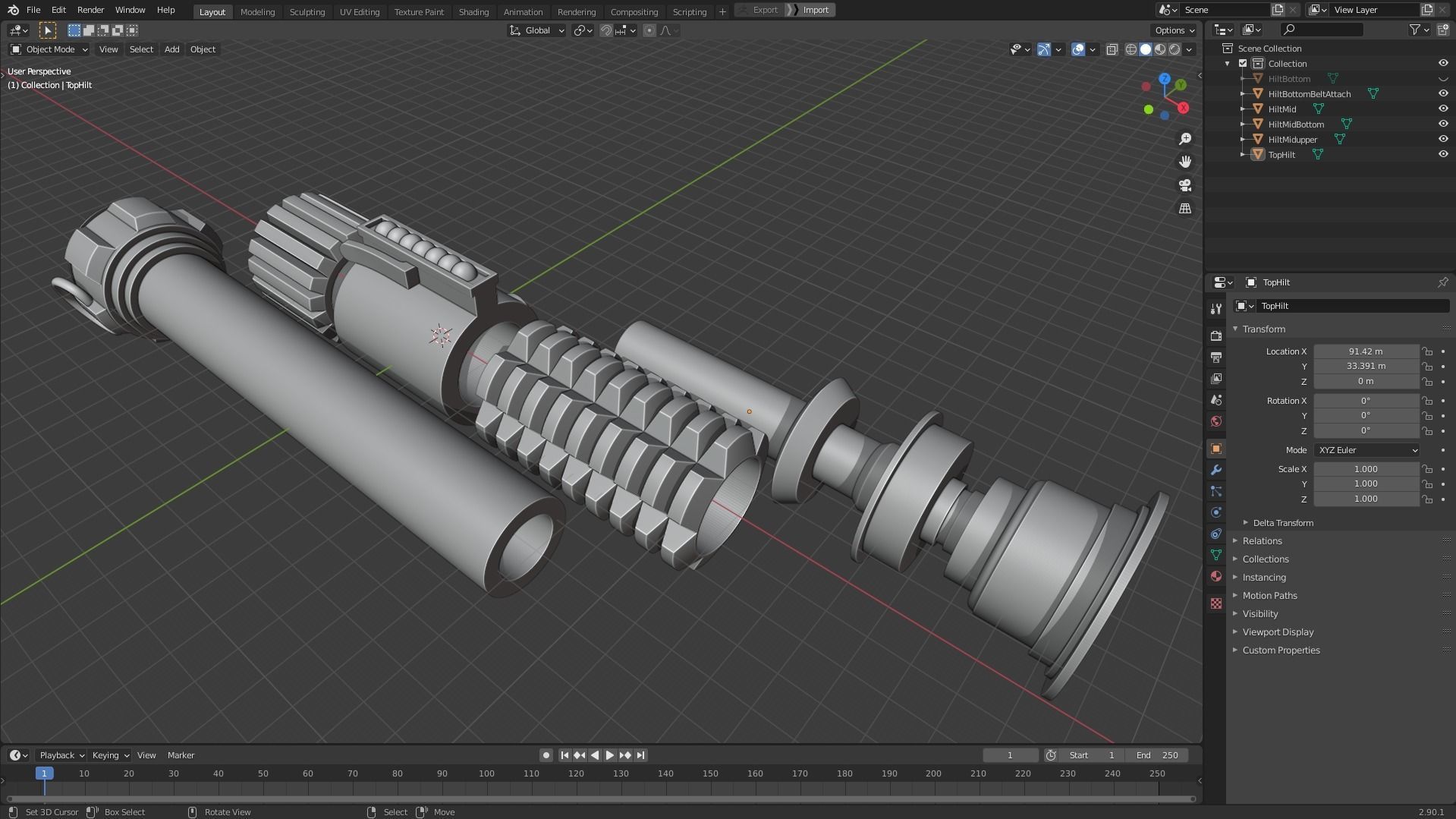Viewport: 1456px width, 819px height.
Task: Uncheck the Collection exclude checkbox
Action: (1243, 64)
